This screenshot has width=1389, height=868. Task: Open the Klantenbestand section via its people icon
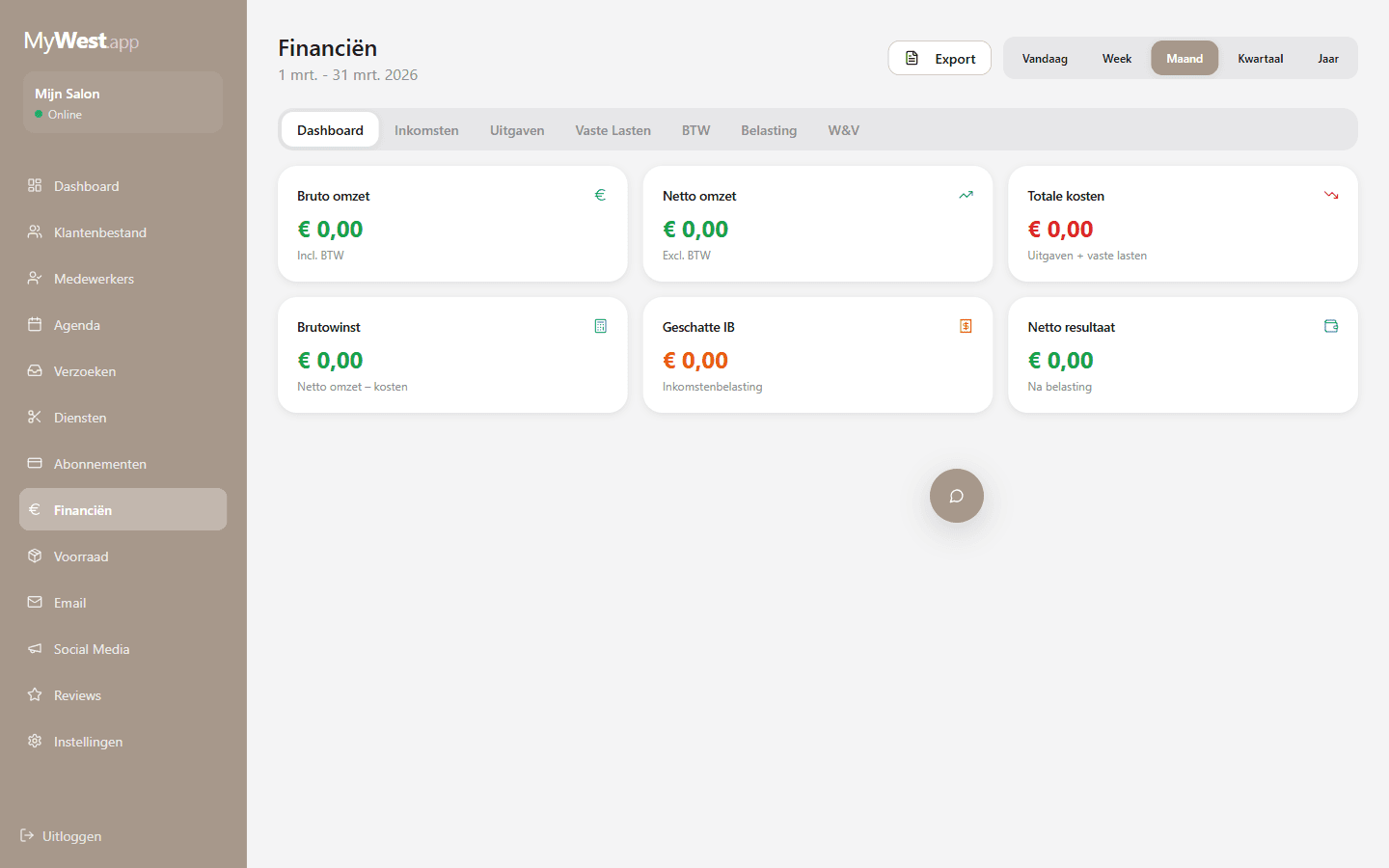(x=34, y=231)
